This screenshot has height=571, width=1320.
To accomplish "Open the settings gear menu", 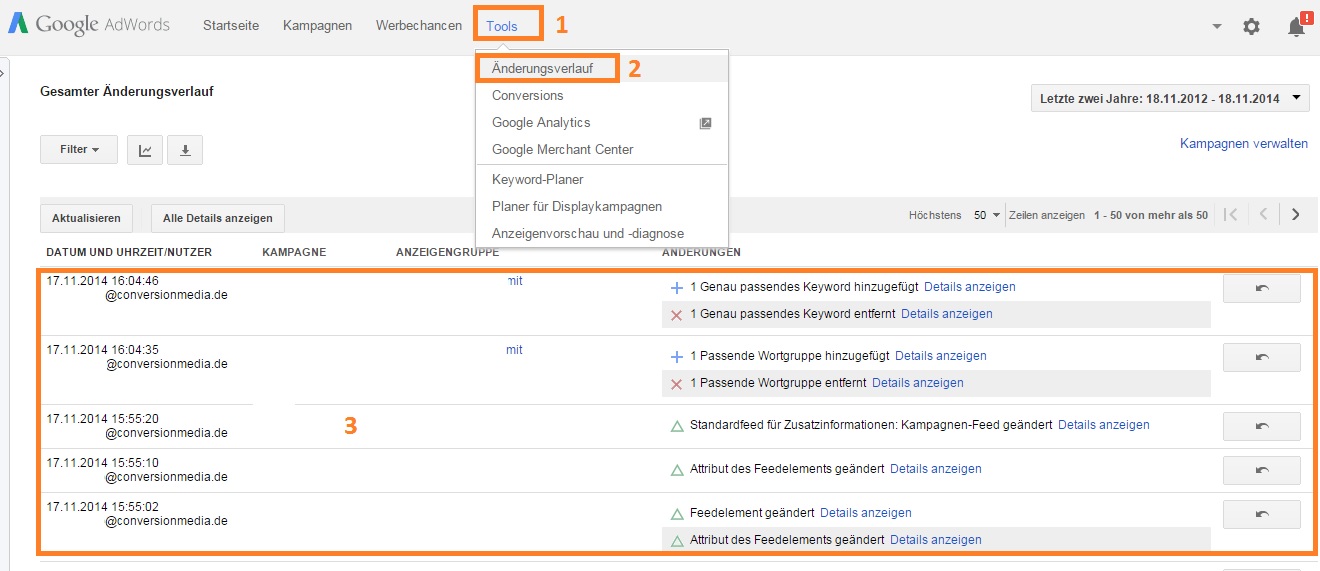I will point(1251,27).
